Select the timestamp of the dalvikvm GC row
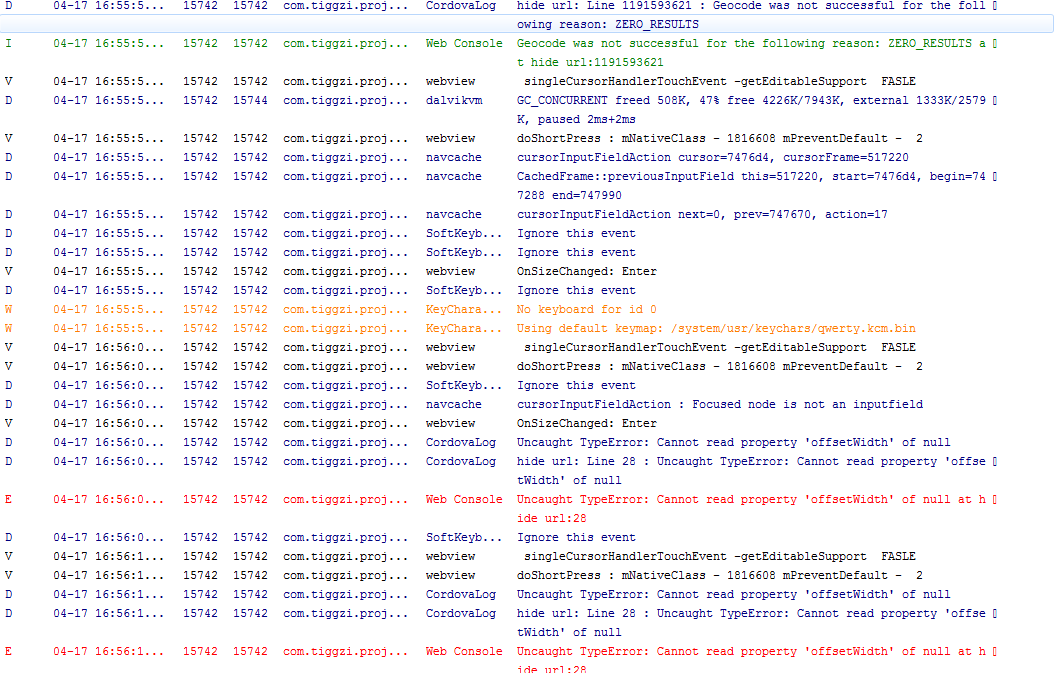This screenshot has height=673, width=1057. (x=109, y=100)
